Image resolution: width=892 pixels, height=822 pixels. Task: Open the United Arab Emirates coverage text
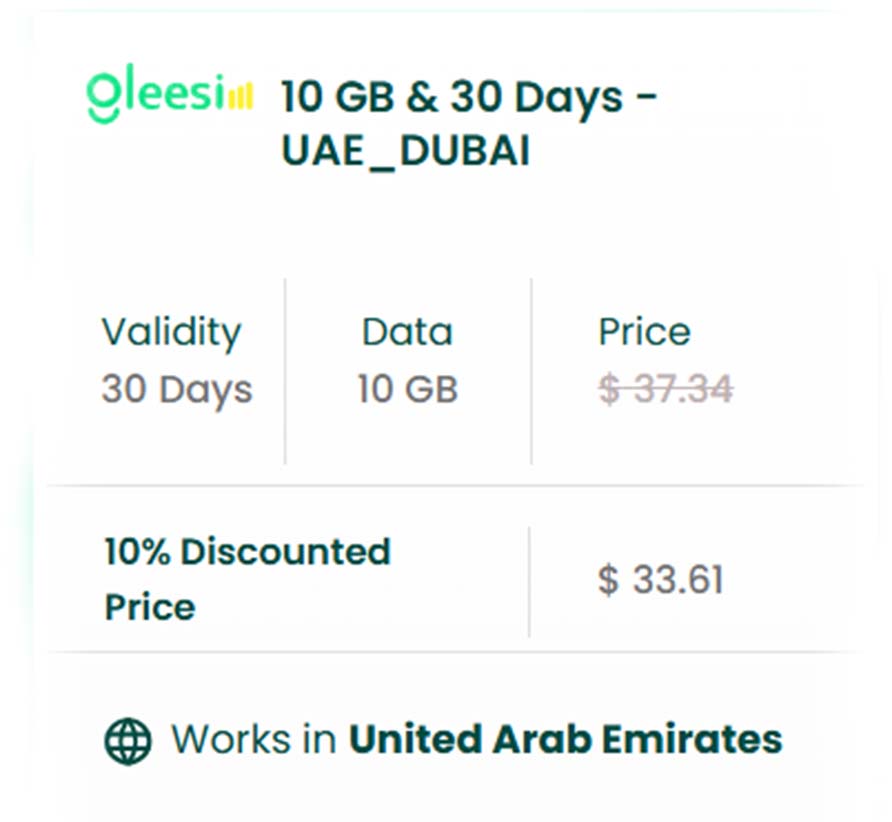click(x=565, y=740)
